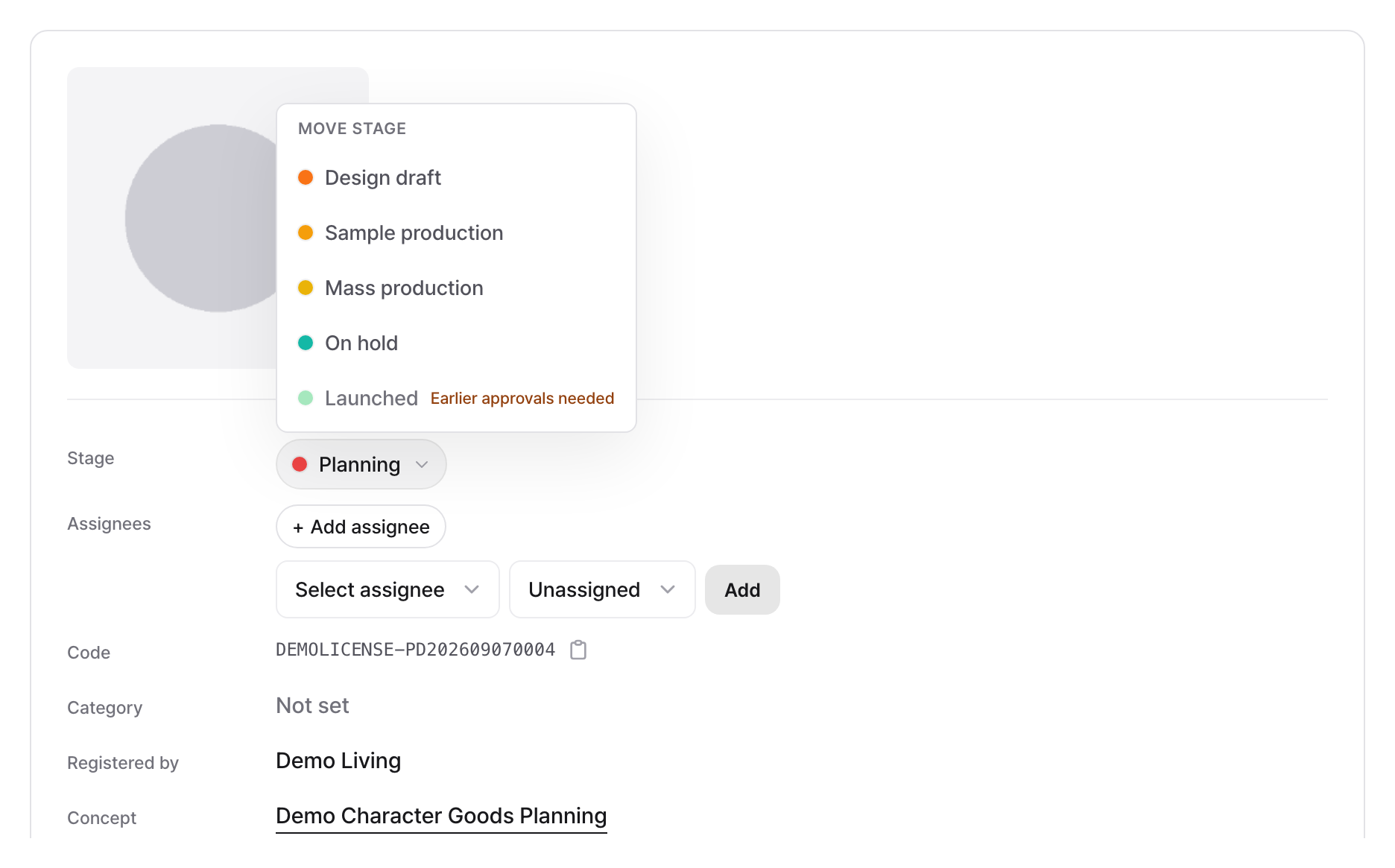Click the product image placeholder
Screen dimensions: 1395x868
[171, 218]
